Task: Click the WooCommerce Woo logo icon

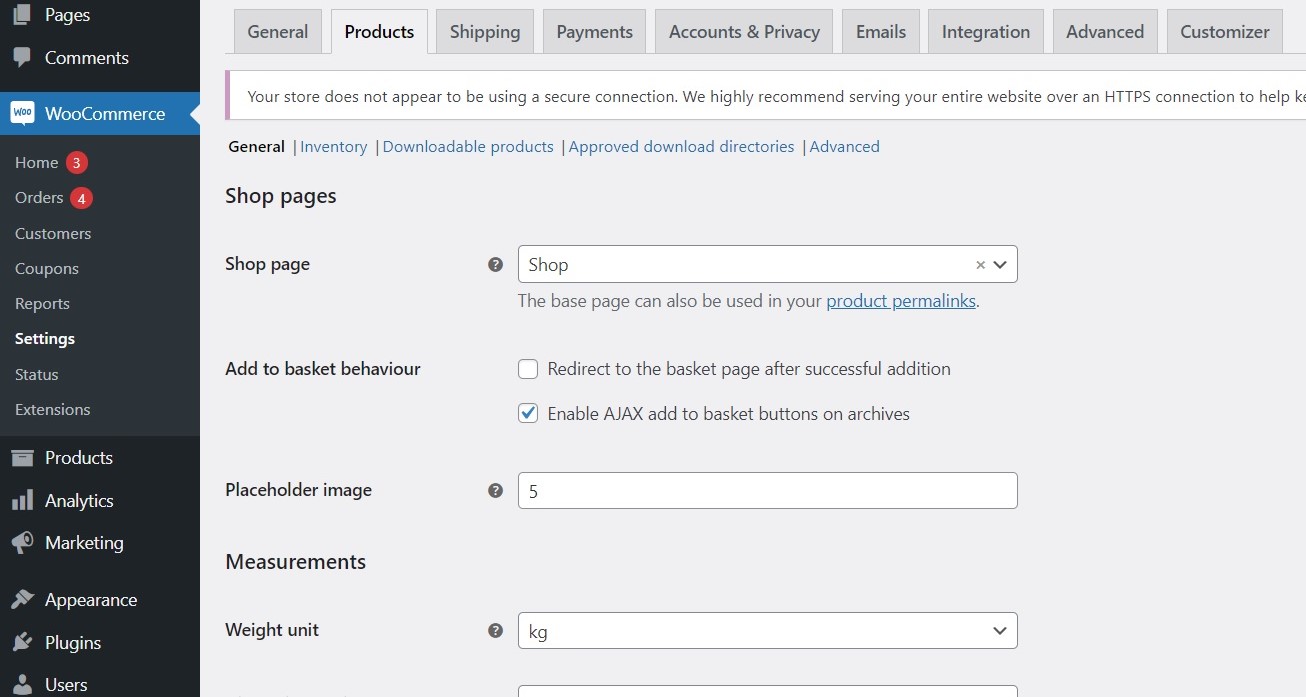Action: [x=22, y=113]
